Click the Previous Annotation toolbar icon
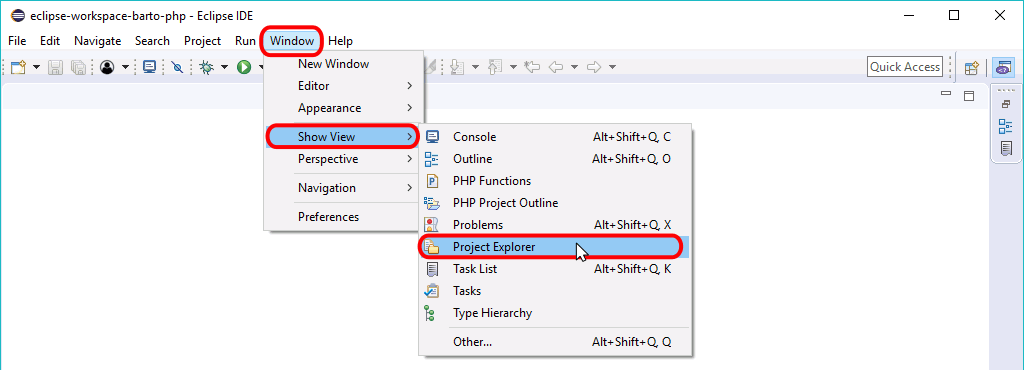Screen dimensions: 1024x370 pos(495,67)
